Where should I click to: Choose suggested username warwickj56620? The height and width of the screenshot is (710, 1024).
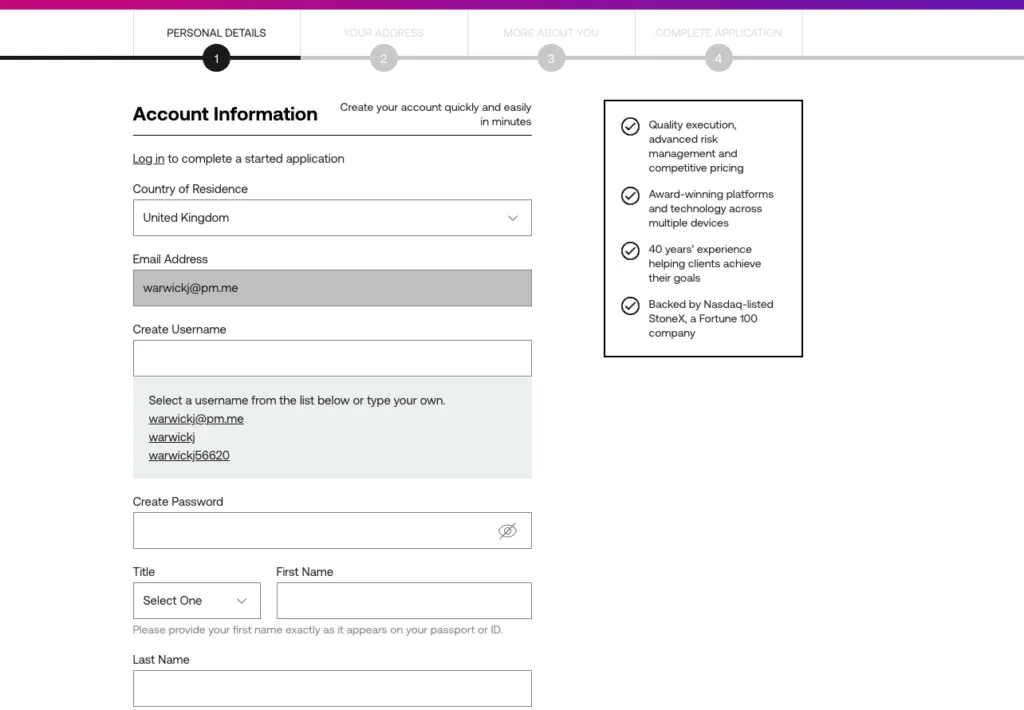coord(189,456)
